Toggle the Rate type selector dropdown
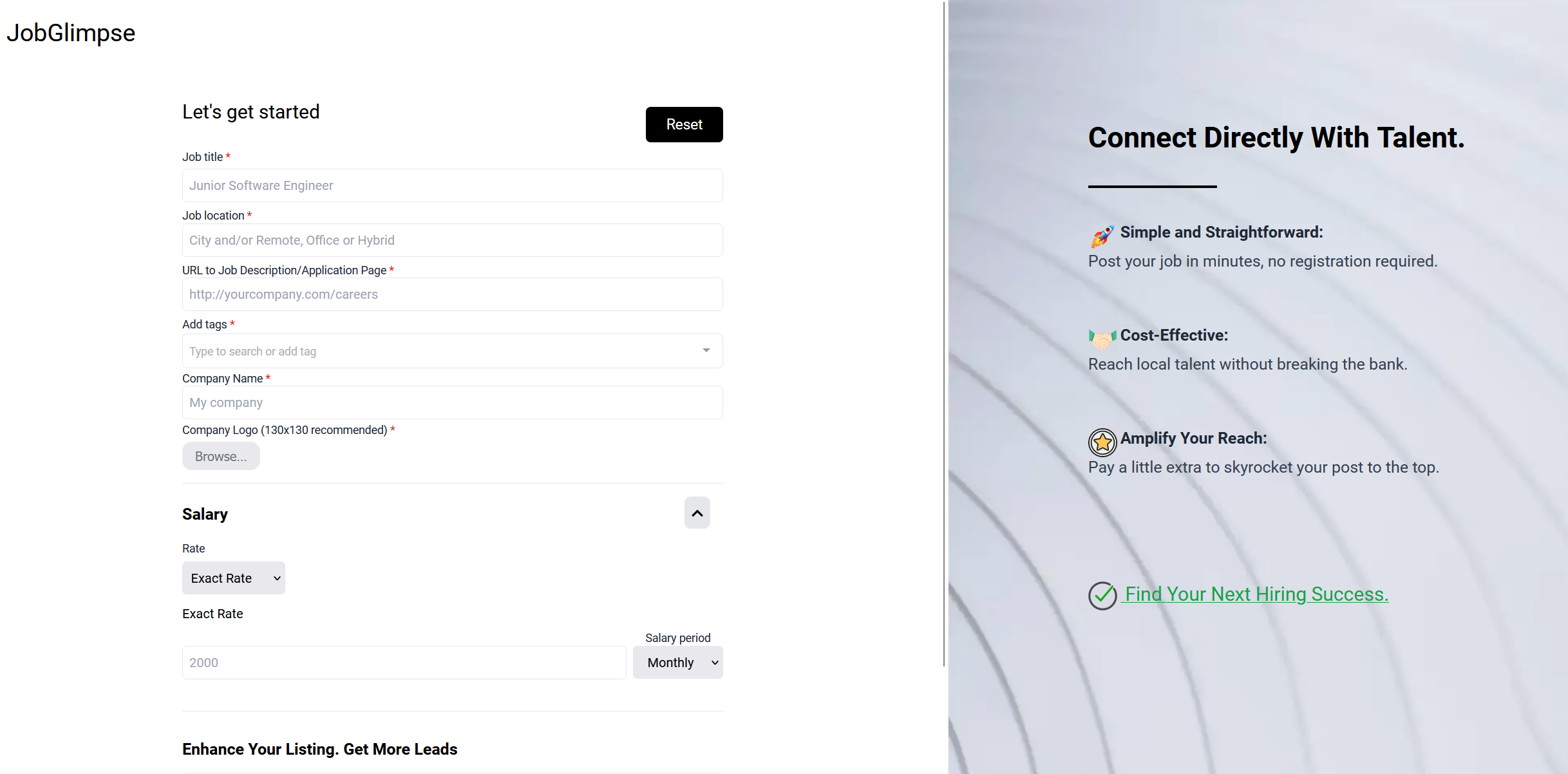1568x774 pixels. point(233,578)
